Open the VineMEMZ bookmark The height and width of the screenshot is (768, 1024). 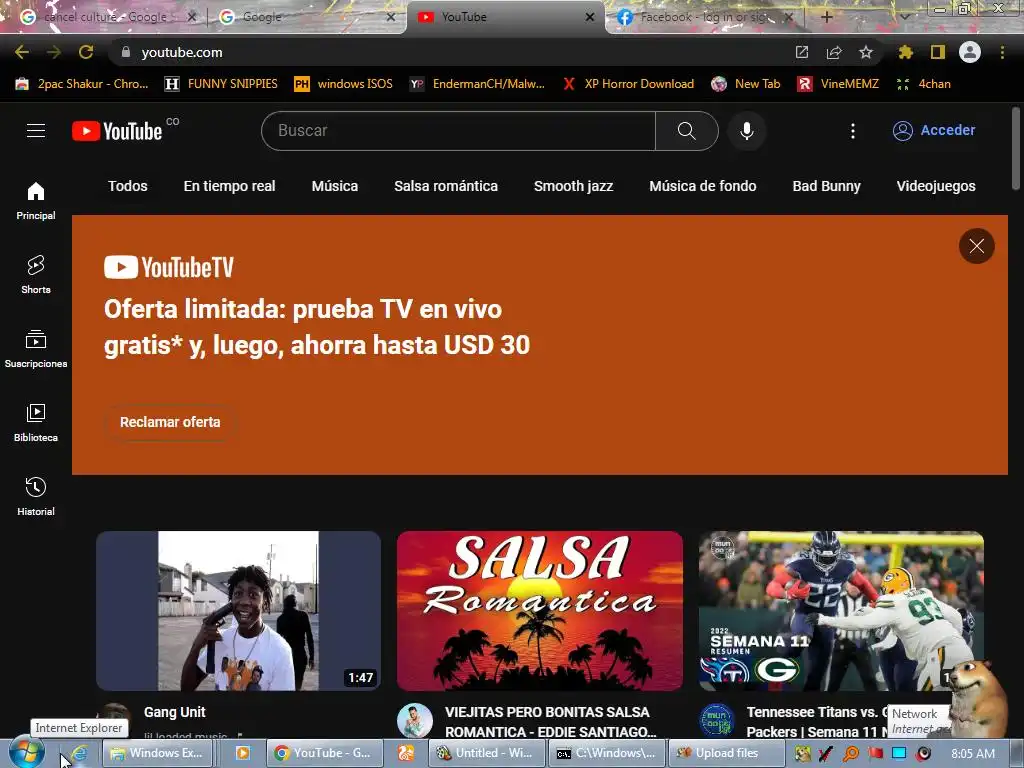click(838, 84)
